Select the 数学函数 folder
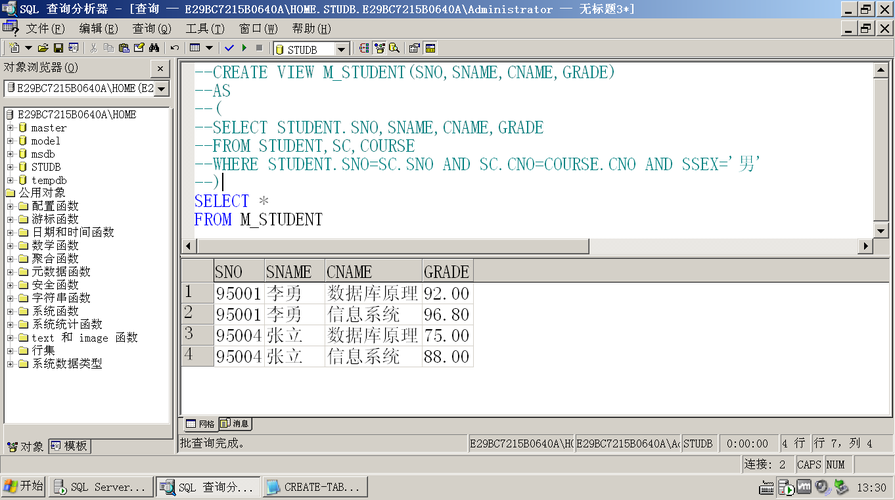Image resolution: width=895 pixels, height=500 pixels. coord(55,245)
